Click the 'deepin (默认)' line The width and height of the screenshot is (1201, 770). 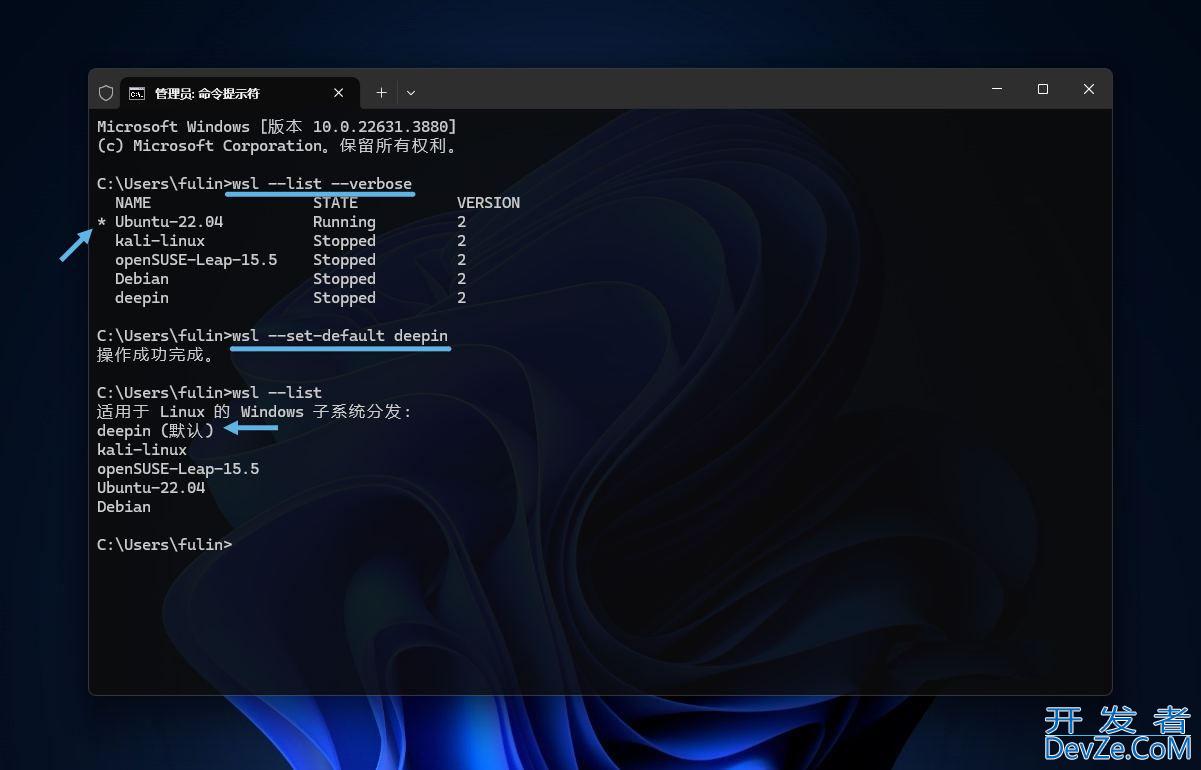(x=155, y=431)
